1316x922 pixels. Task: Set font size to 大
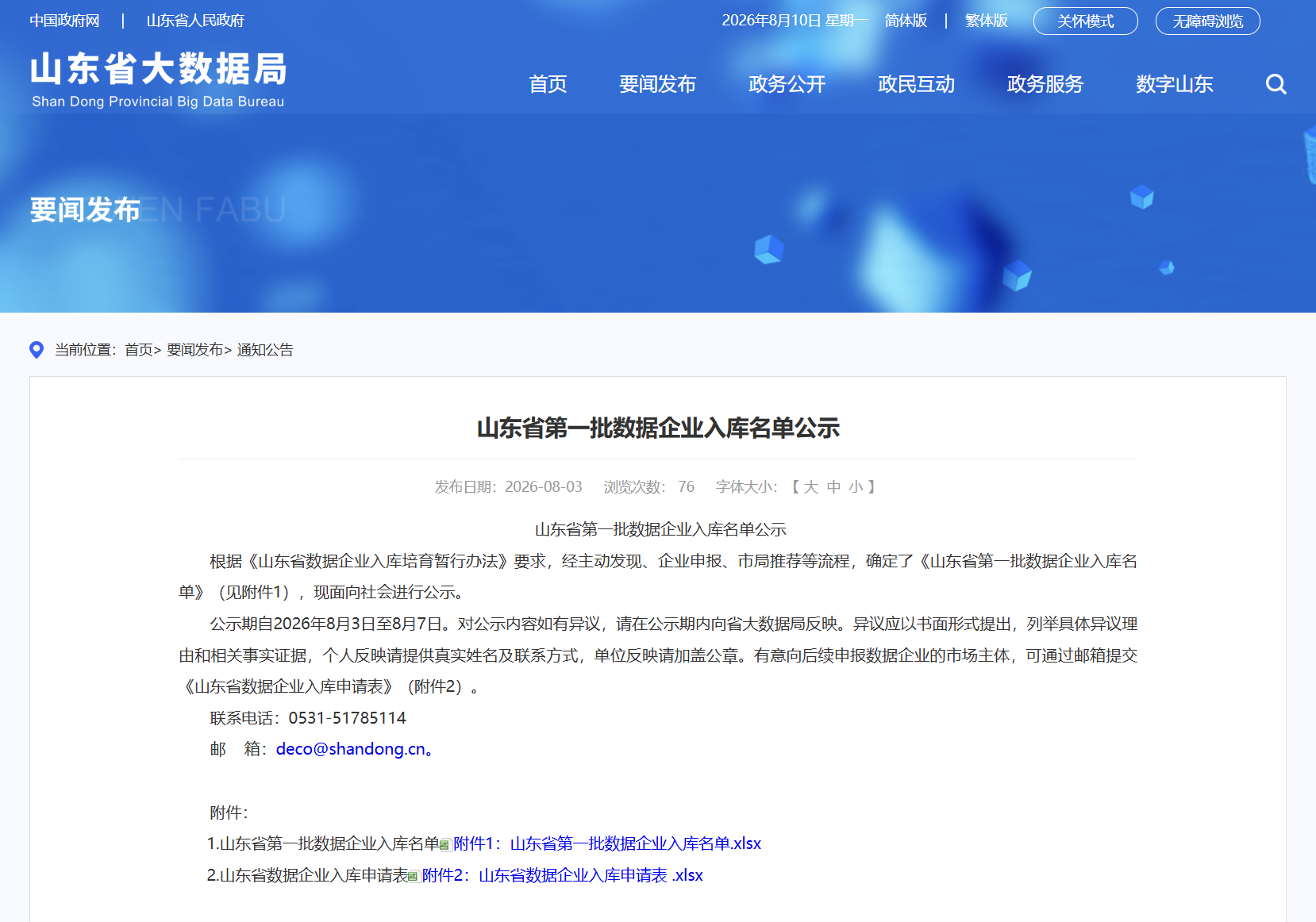(810, 487)
